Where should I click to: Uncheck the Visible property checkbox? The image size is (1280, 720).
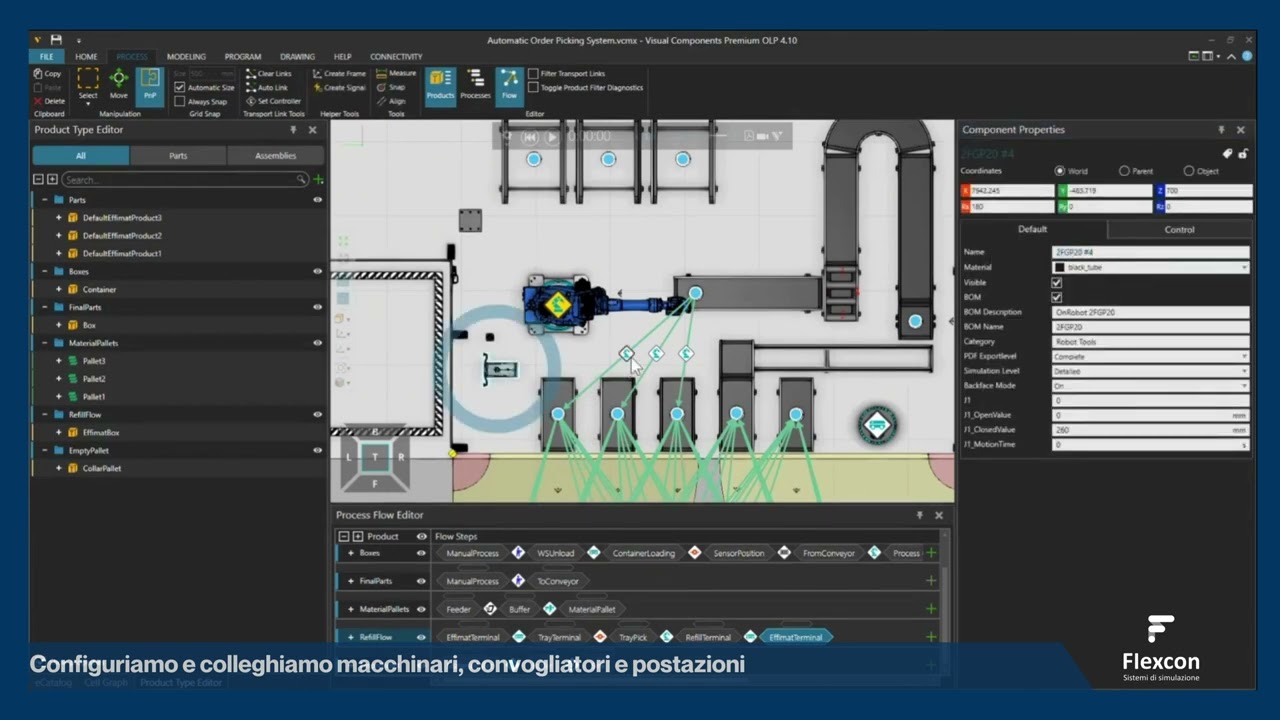[1057, 283]
